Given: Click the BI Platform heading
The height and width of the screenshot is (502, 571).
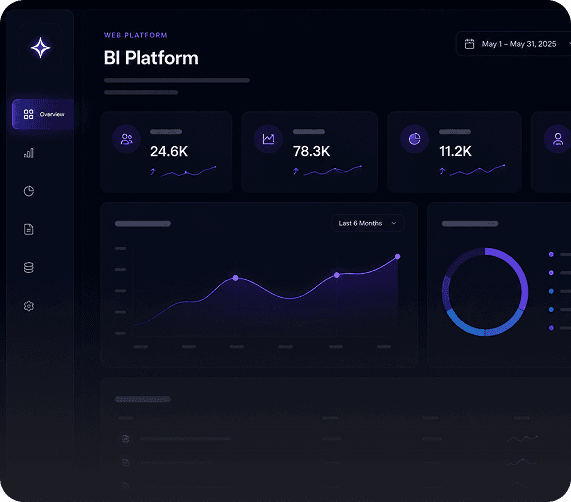Looking at the screenshot, I should [x=151, y=58].
